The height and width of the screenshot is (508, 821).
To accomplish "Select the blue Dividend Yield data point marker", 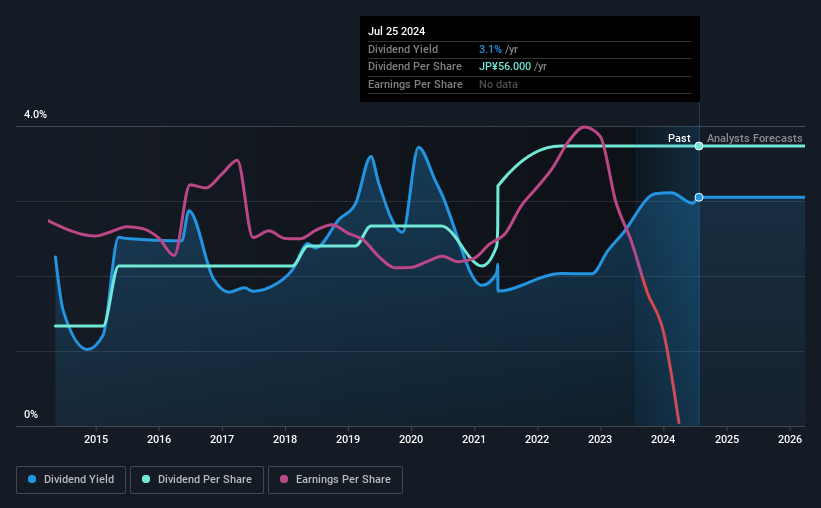I will pos(699,197).
